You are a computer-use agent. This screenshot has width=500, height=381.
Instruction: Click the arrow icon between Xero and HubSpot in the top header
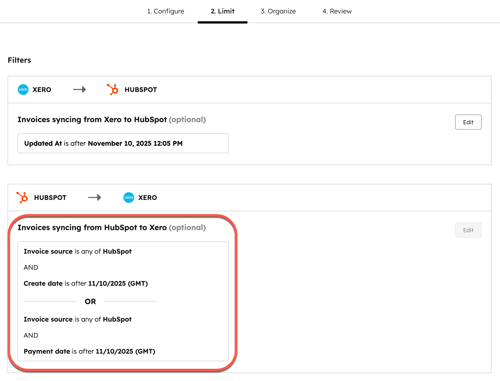[79, 89]
